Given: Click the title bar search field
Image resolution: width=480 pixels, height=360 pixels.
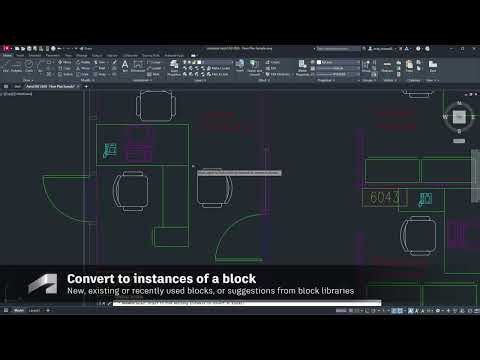Looking at the screenshot, I should click(x=337, y=49).
